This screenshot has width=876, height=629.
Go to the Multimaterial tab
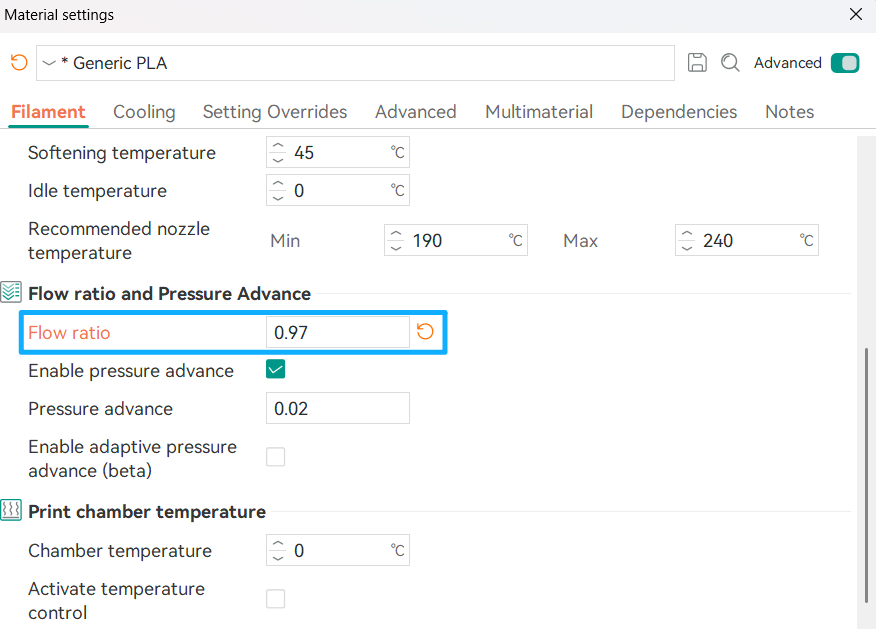point(539,112)
